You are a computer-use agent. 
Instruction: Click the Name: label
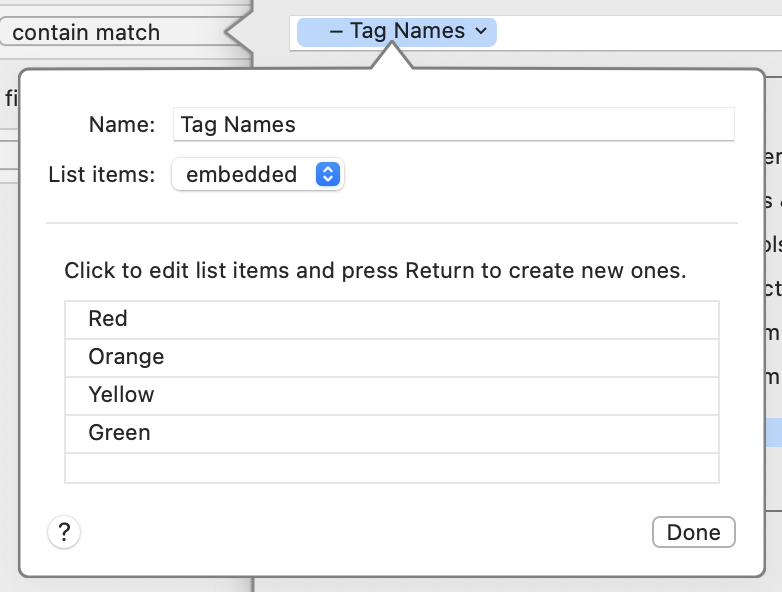pyautogui.click(x=122, y=125)
